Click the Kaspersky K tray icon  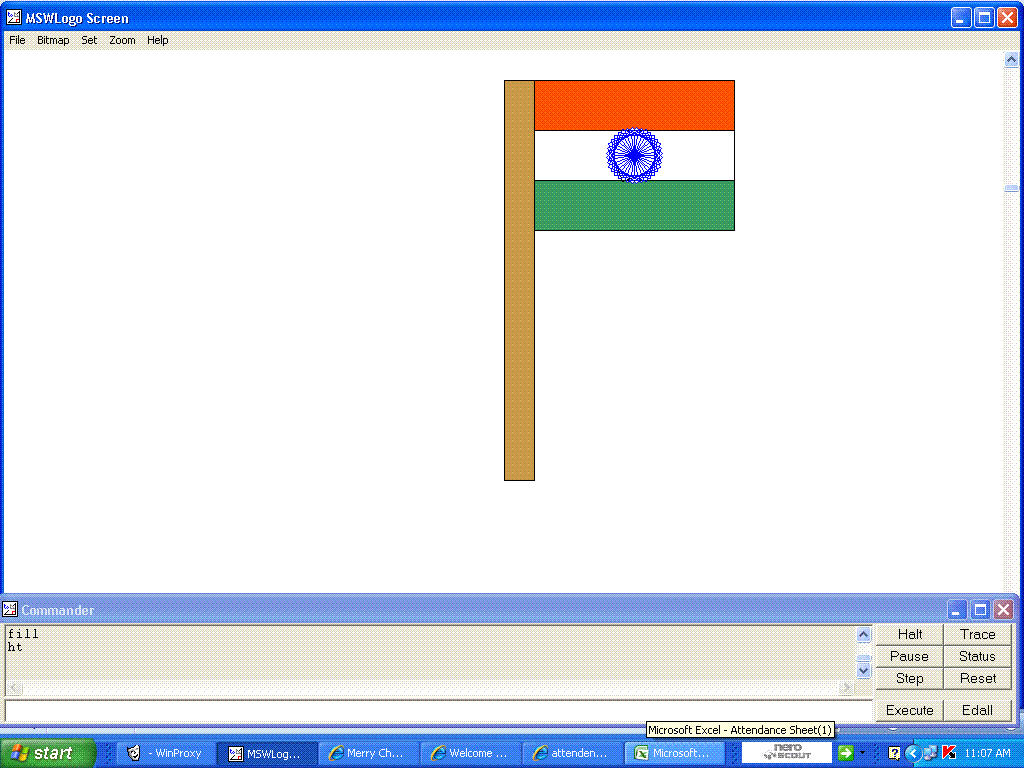950,753
